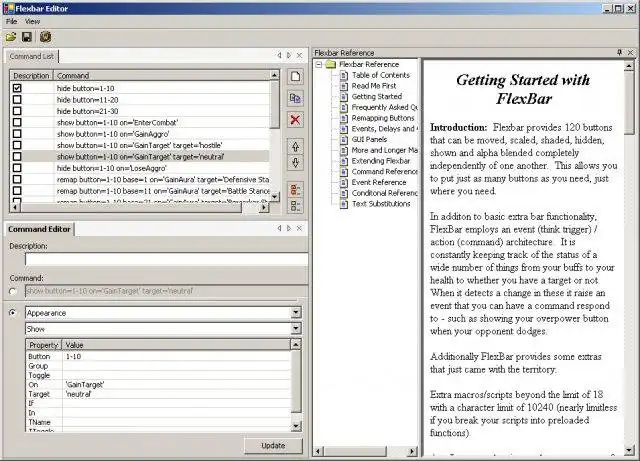This screenshot has width=640, height=461.
Task: Check the show on='EnterCombat' row checkbox
Action: click(x=17, y=122)
